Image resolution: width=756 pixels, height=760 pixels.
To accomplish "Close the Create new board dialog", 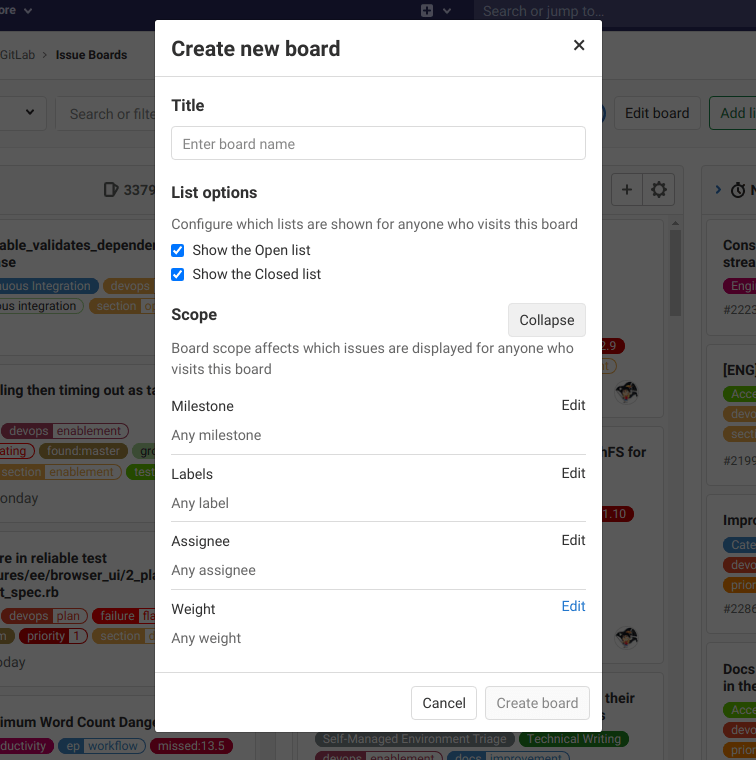I will 579,45.
